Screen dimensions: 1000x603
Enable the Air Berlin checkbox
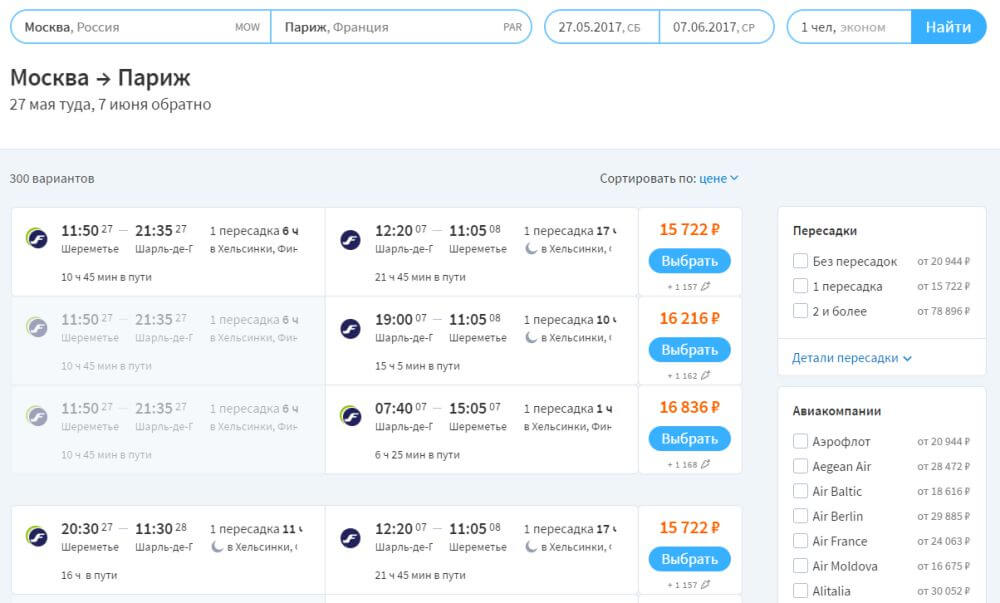pos(800,516)
